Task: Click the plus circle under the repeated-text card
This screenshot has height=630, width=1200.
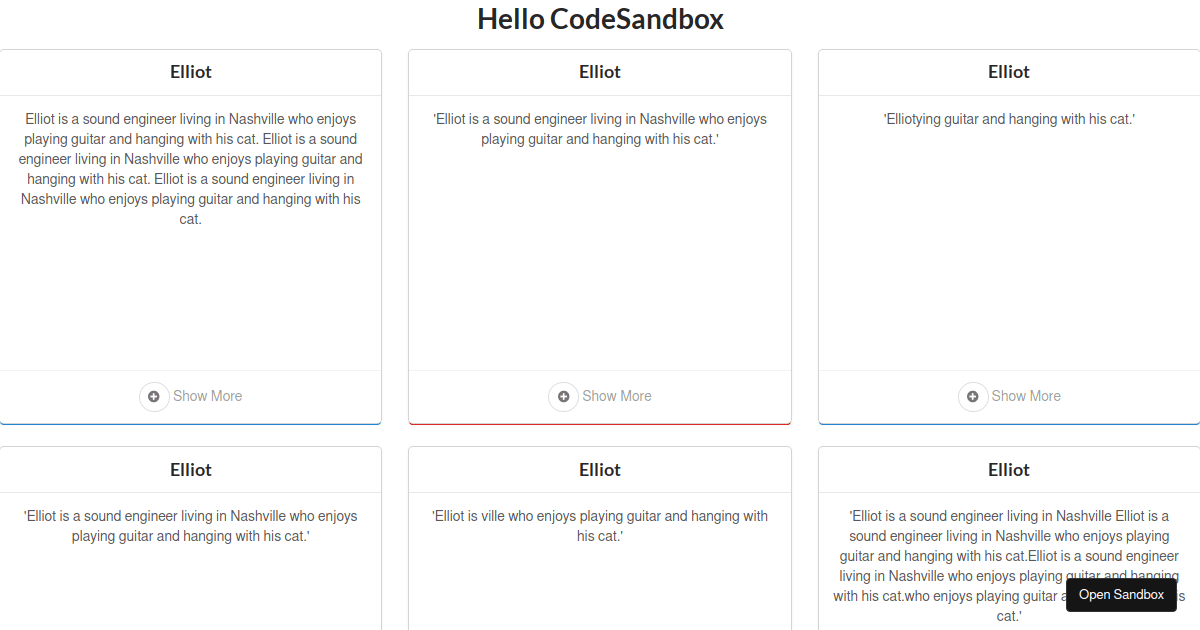Action: [x=154, y=397]
